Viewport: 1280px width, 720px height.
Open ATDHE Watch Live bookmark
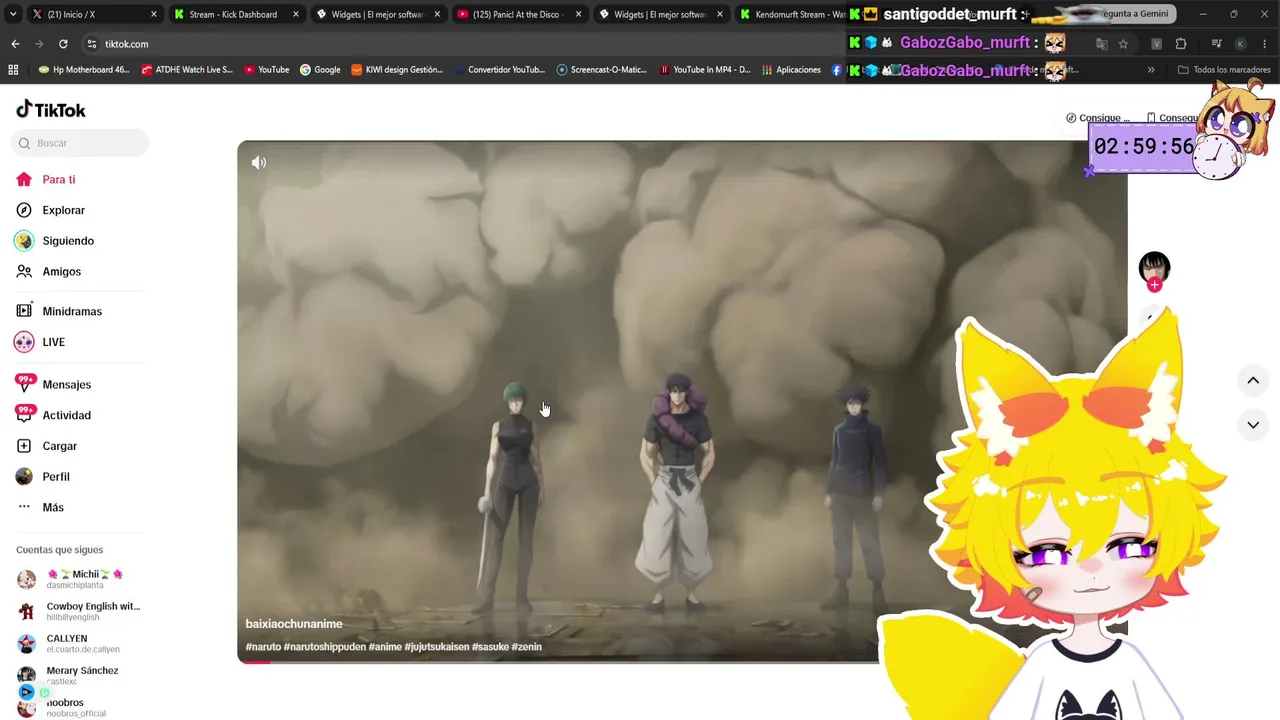[187, 70]
